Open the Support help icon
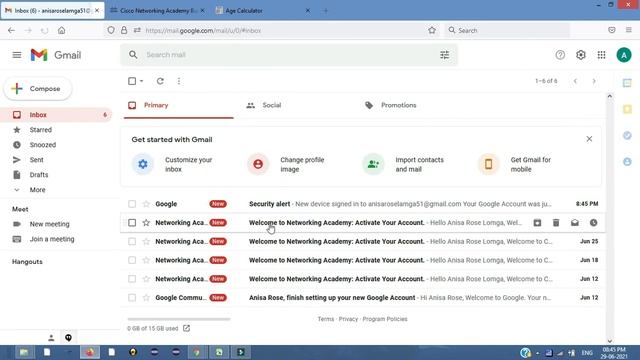This screenshot has width=640, height=360. click(x=560, y=55)
